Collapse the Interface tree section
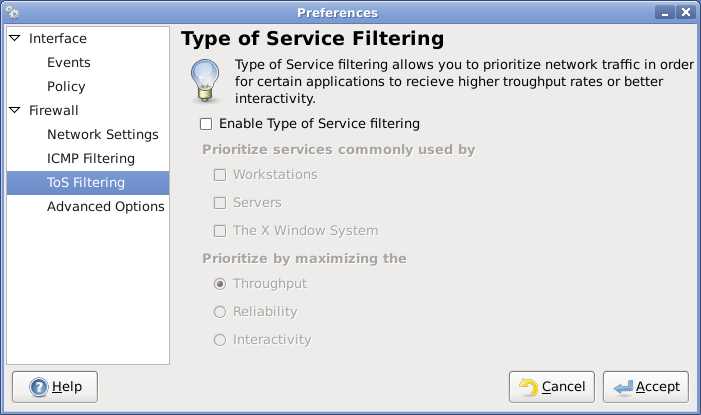This screenshot has height=415, width=701. point(15,38)
